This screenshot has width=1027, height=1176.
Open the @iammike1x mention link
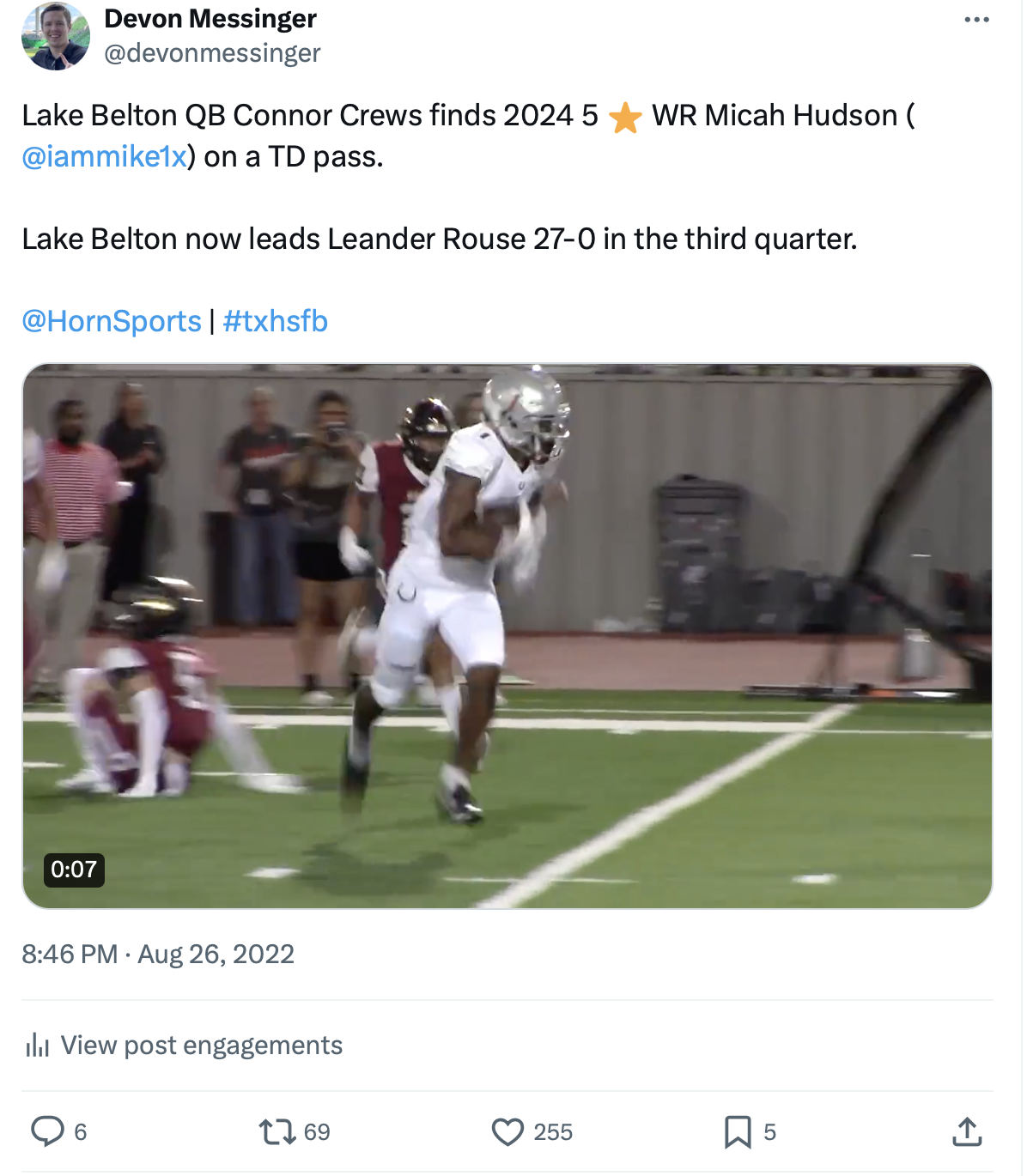point(105,156)
